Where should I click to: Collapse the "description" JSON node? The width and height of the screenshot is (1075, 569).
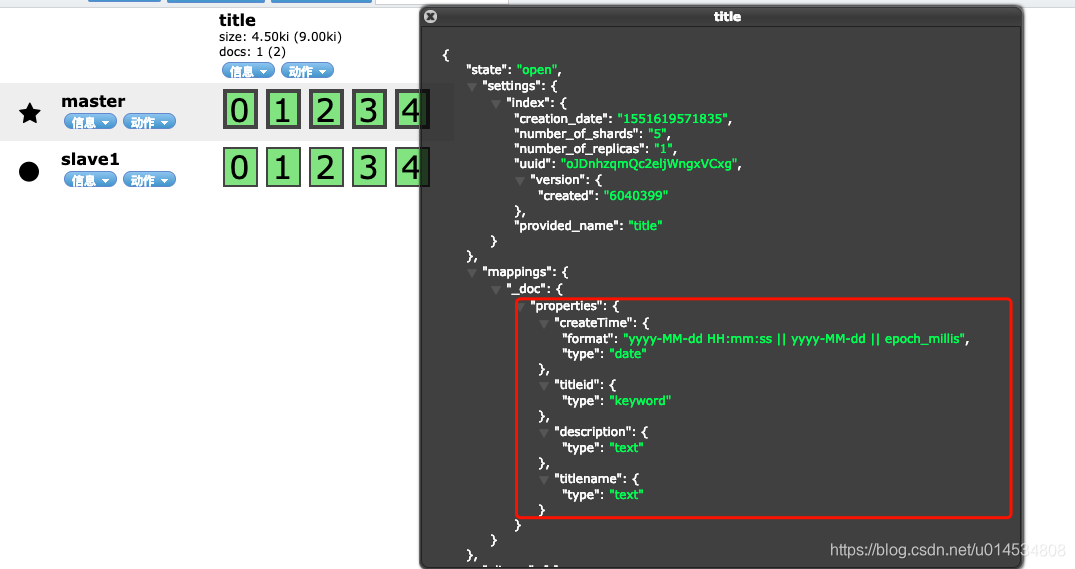544,433
